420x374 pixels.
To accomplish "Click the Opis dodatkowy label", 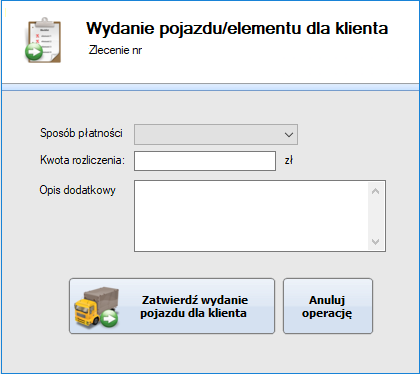I will [x=78, y=190].
